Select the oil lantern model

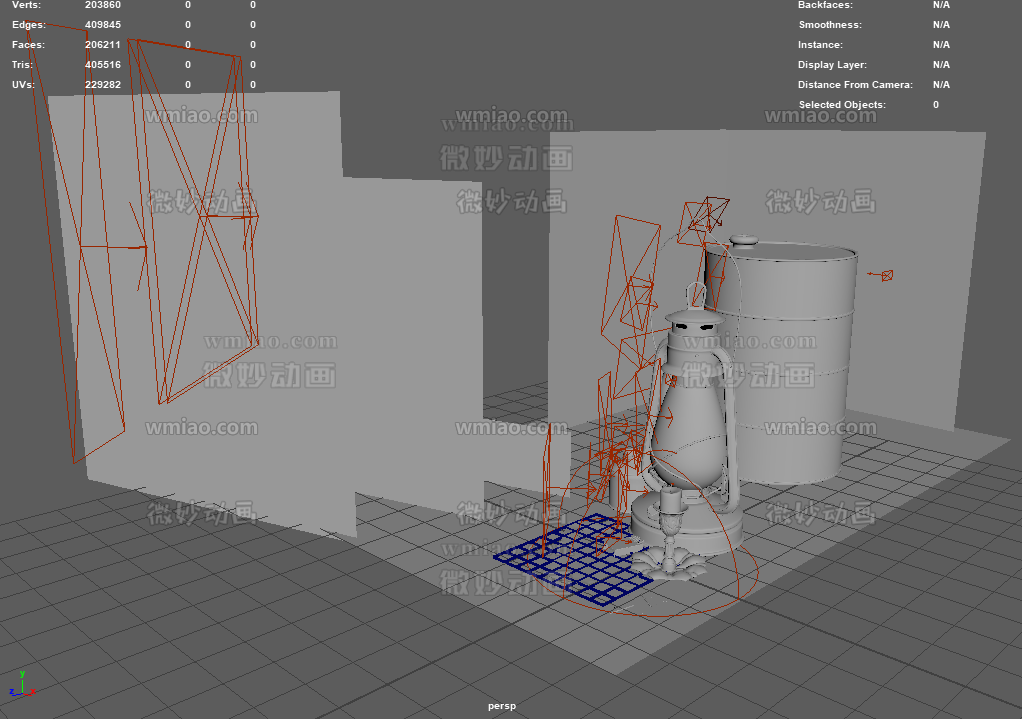690,420
